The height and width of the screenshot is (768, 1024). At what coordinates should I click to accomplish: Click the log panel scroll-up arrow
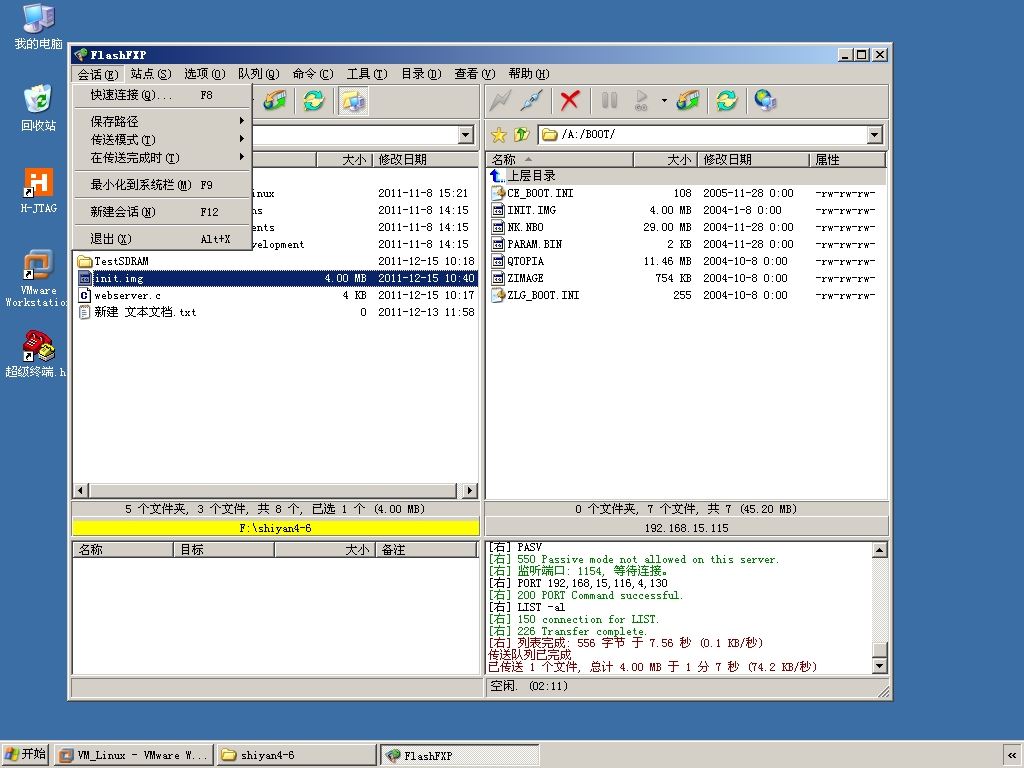(x=880, y=550)
